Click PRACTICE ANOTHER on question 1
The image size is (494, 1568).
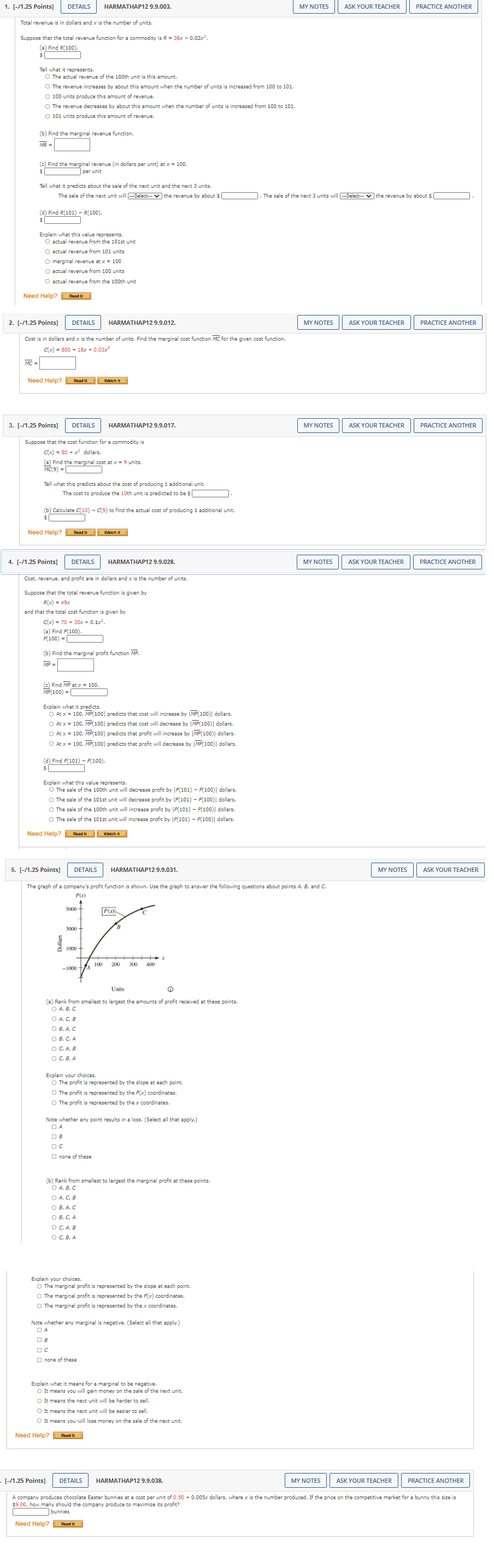[443, 7]
